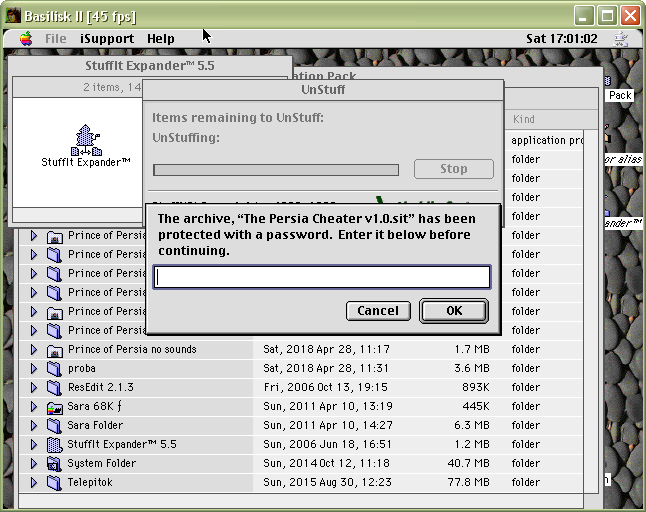Focus the archive password field
The height and width of the screenshot is (512, 646).
click(x=322, y=277)
